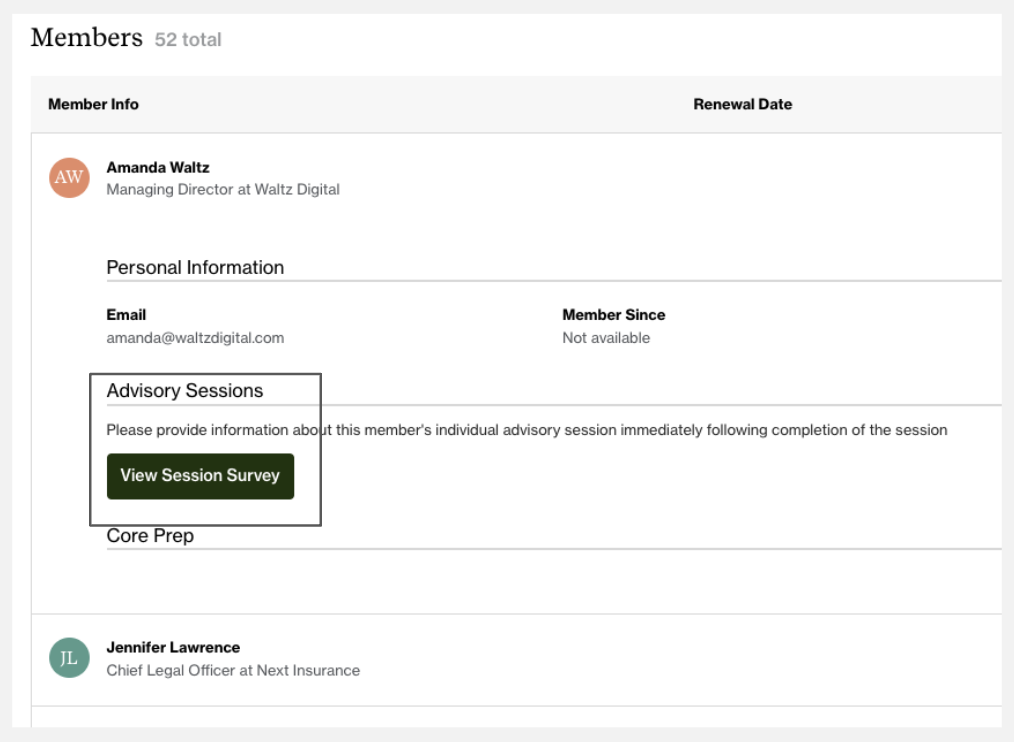Click Managing Director at Waltz Digital subtitle
Viewport: 1014px width, 742px height.
(223, 190)
